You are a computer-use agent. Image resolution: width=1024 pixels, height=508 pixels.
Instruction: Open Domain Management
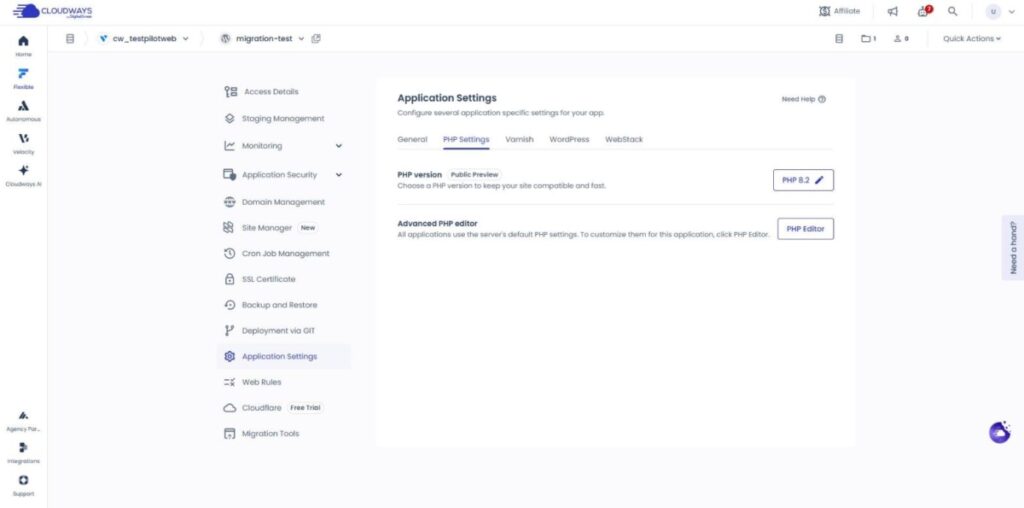point(283,202)
